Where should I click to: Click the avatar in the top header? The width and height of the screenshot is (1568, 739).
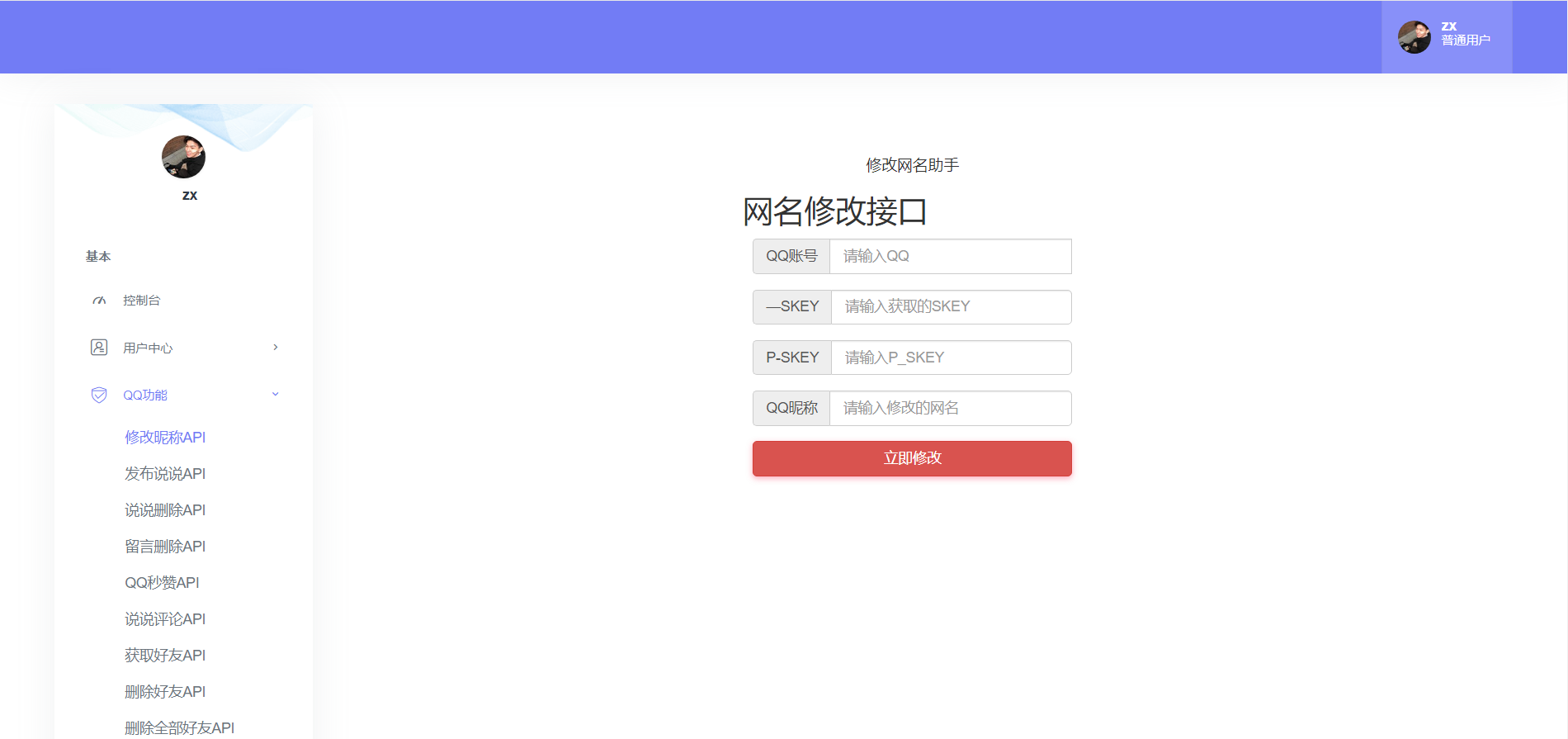(1414, 37)
